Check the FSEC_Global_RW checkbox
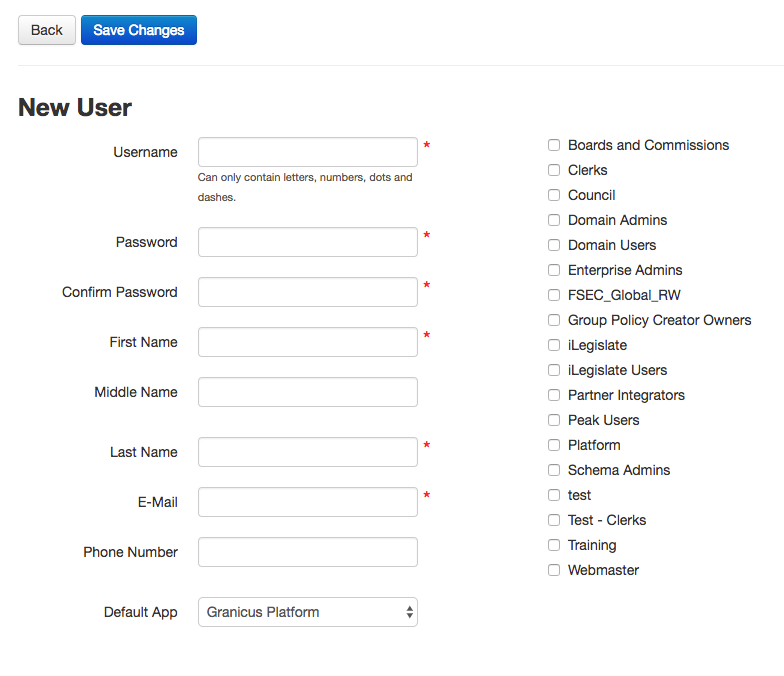 click(554, 295)
